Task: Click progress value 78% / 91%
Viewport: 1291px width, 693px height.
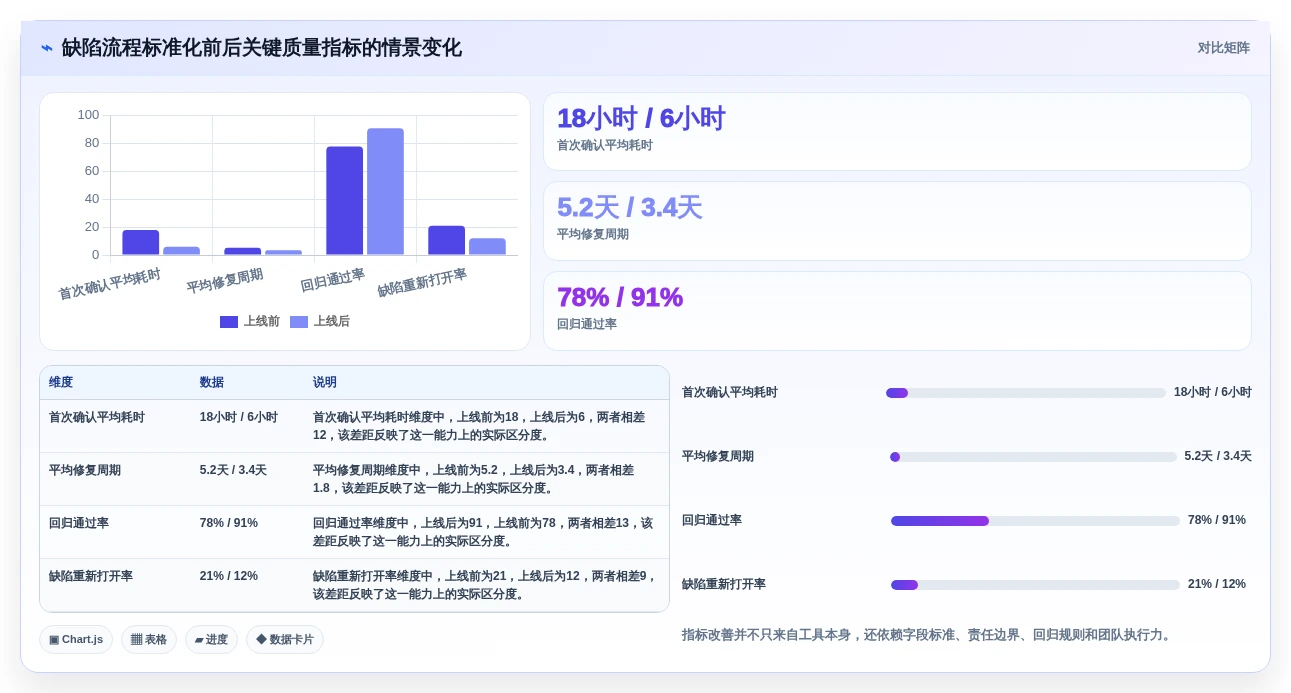Action: pyautogui.click(x=1217, y=521)
